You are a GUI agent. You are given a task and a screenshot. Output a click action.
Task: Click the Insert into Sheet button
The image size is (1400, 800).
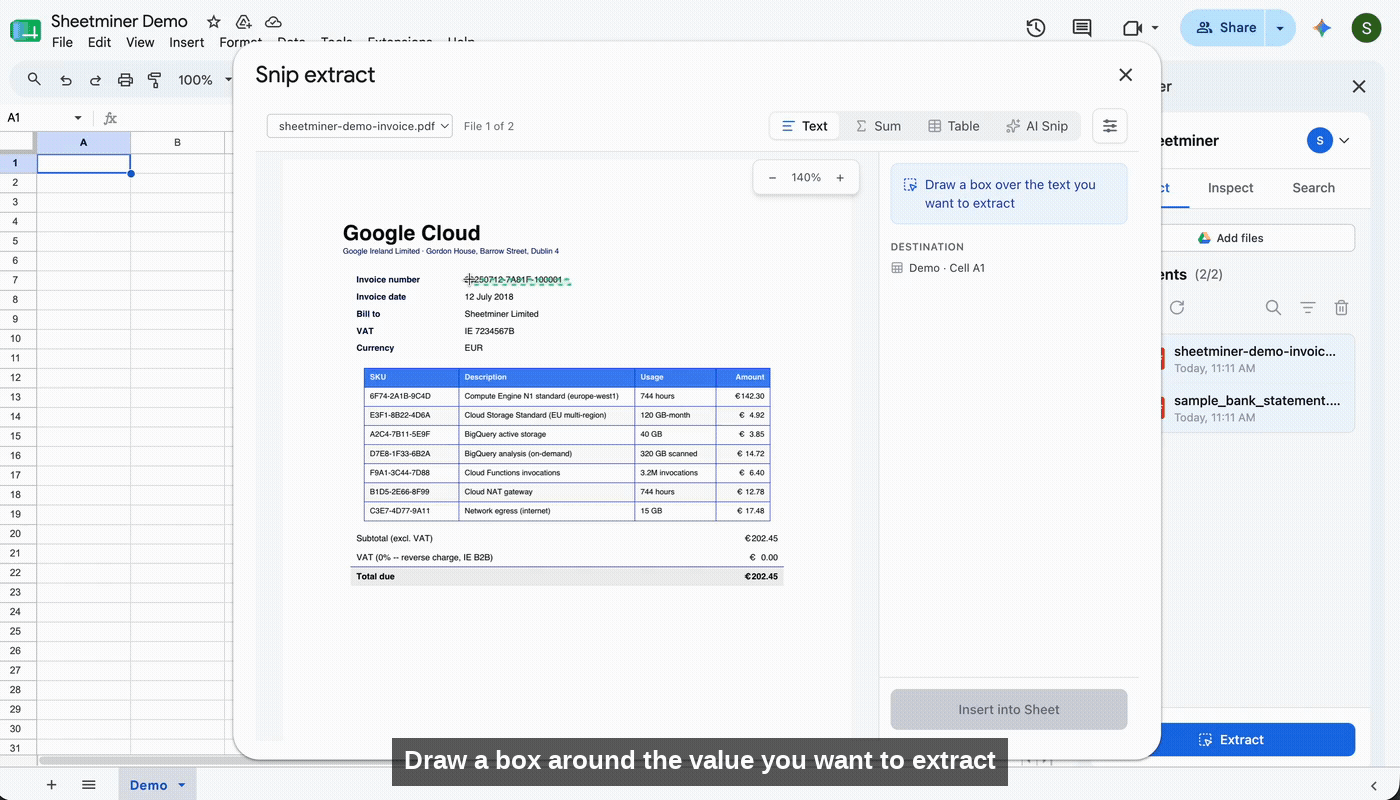click(x=1009, y=709)
